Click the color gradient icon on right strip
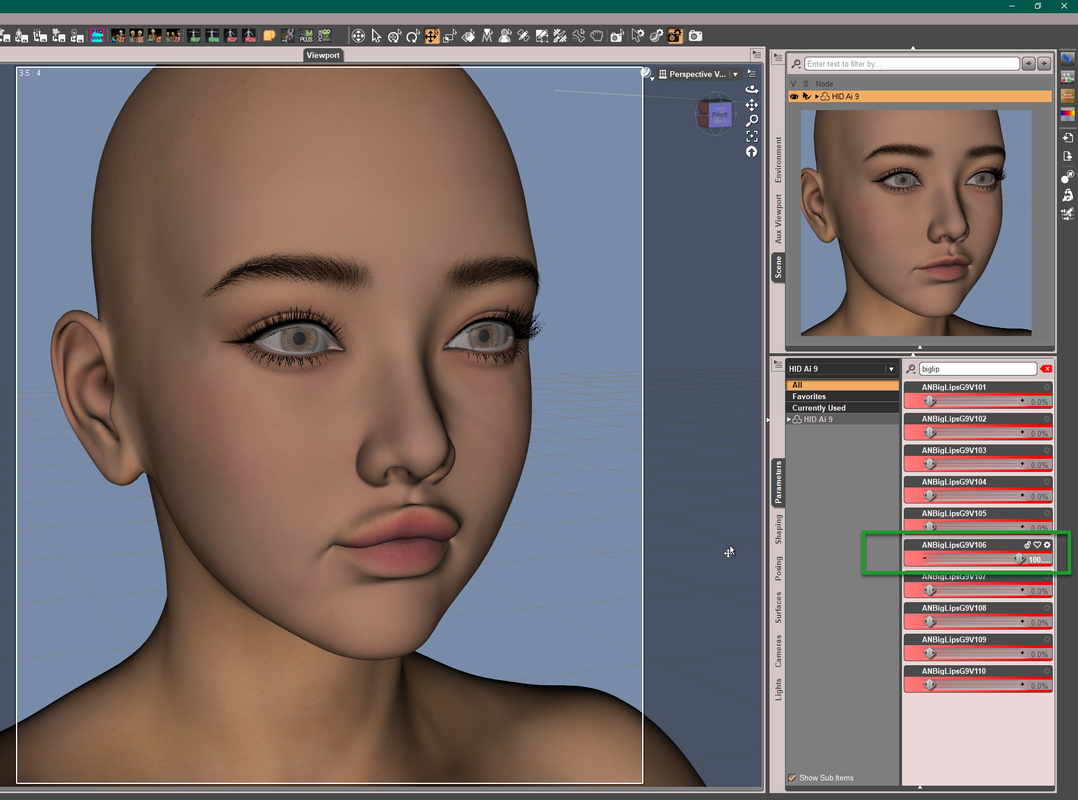The width and height of the screenshot is (1078, 800). tap(1068, 114)
